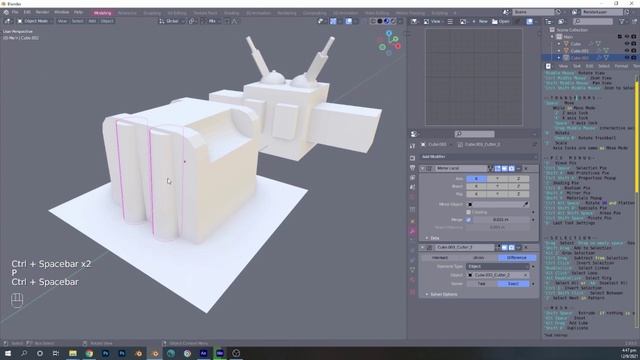Hide Cube.001 with its eye icon

pos(627,51)
